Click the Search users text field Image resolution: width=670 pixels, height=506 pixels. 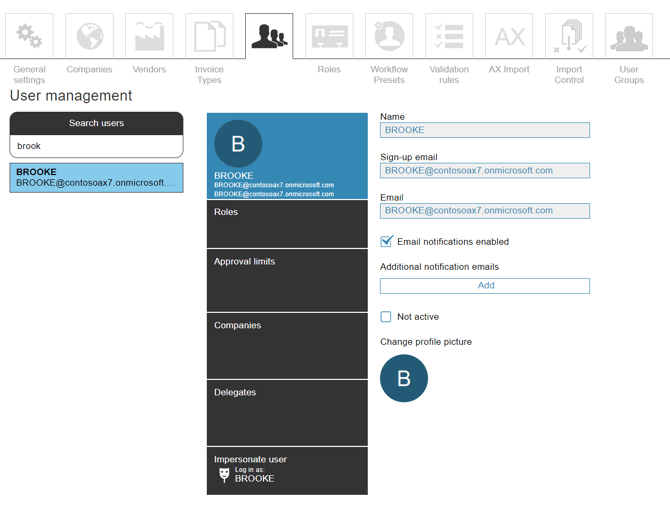pyautogui.click(x=96, y=146)
